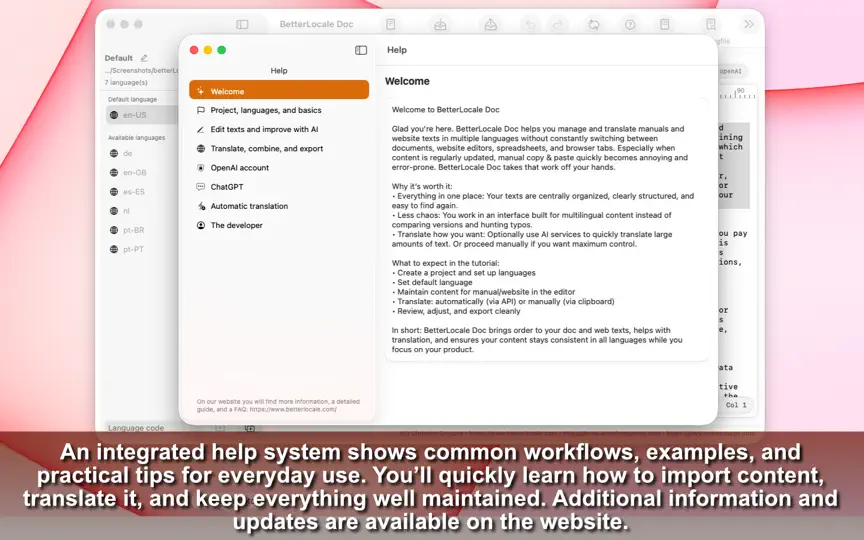The image size is (864, 540).
Task: Click the flag icon beside Project, languages
Action: tap(201, 110)
